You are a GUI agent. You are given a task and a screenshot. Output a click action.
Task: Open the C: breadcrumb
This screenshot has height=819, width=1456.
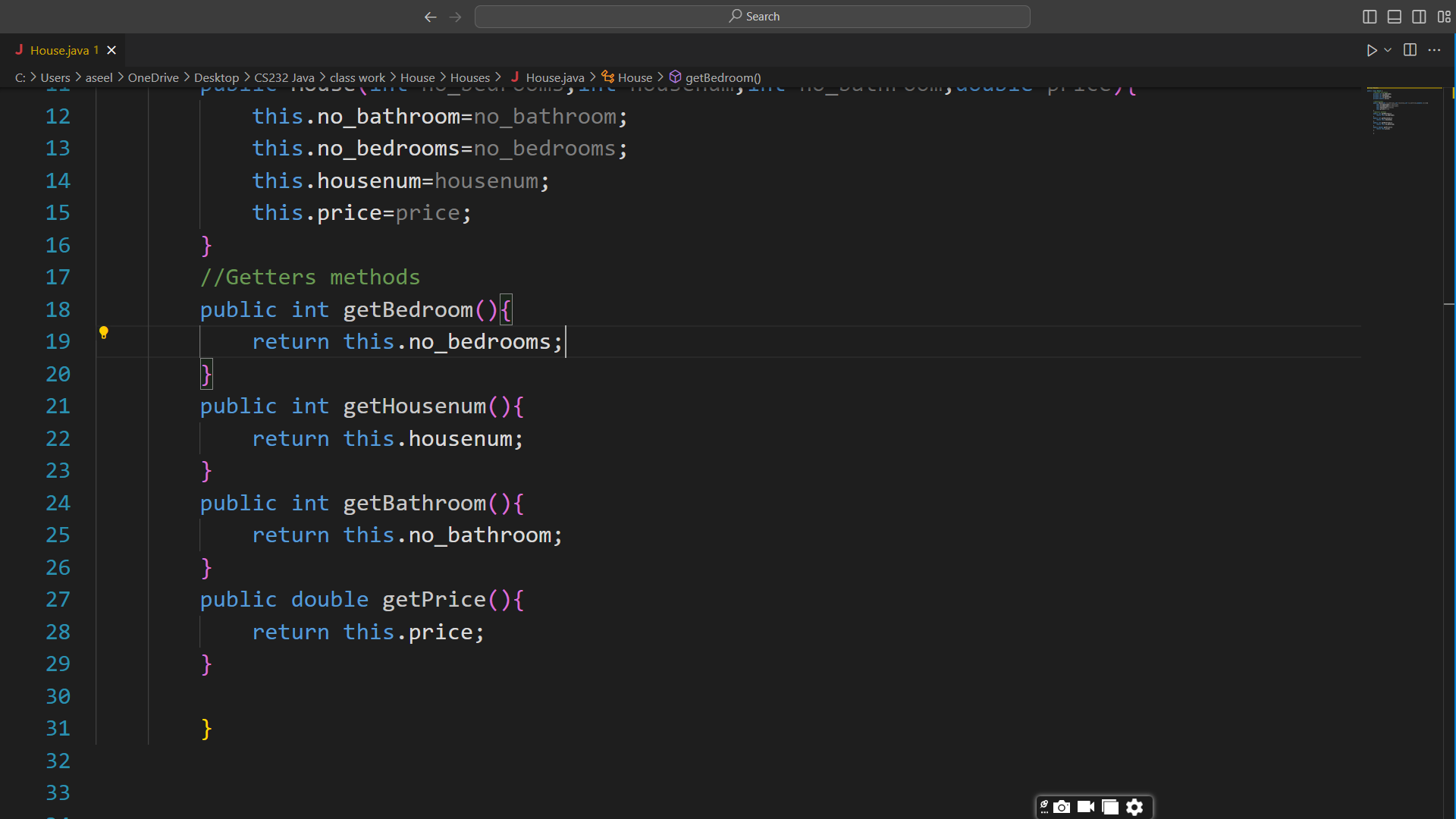click(20, 77)
